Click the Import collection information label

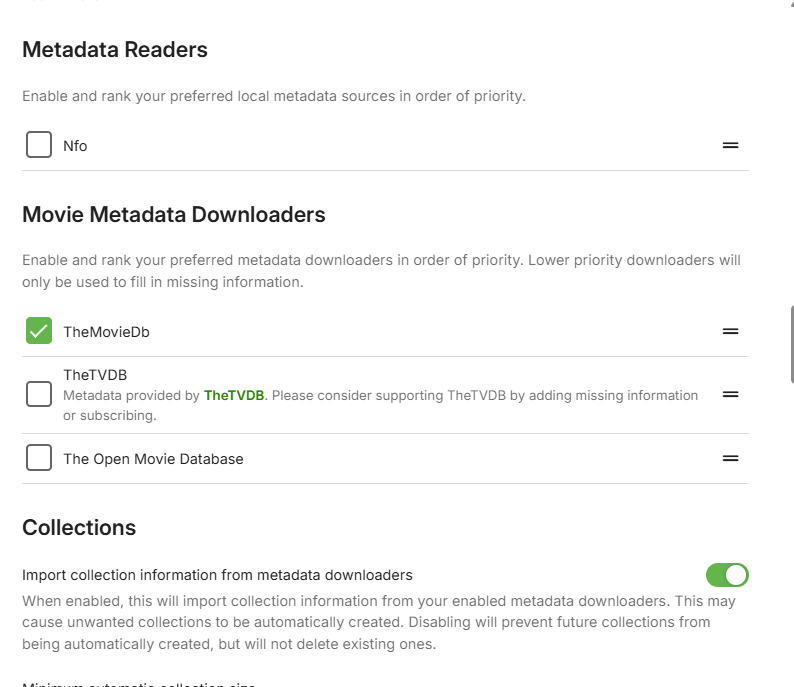point(217,575)
